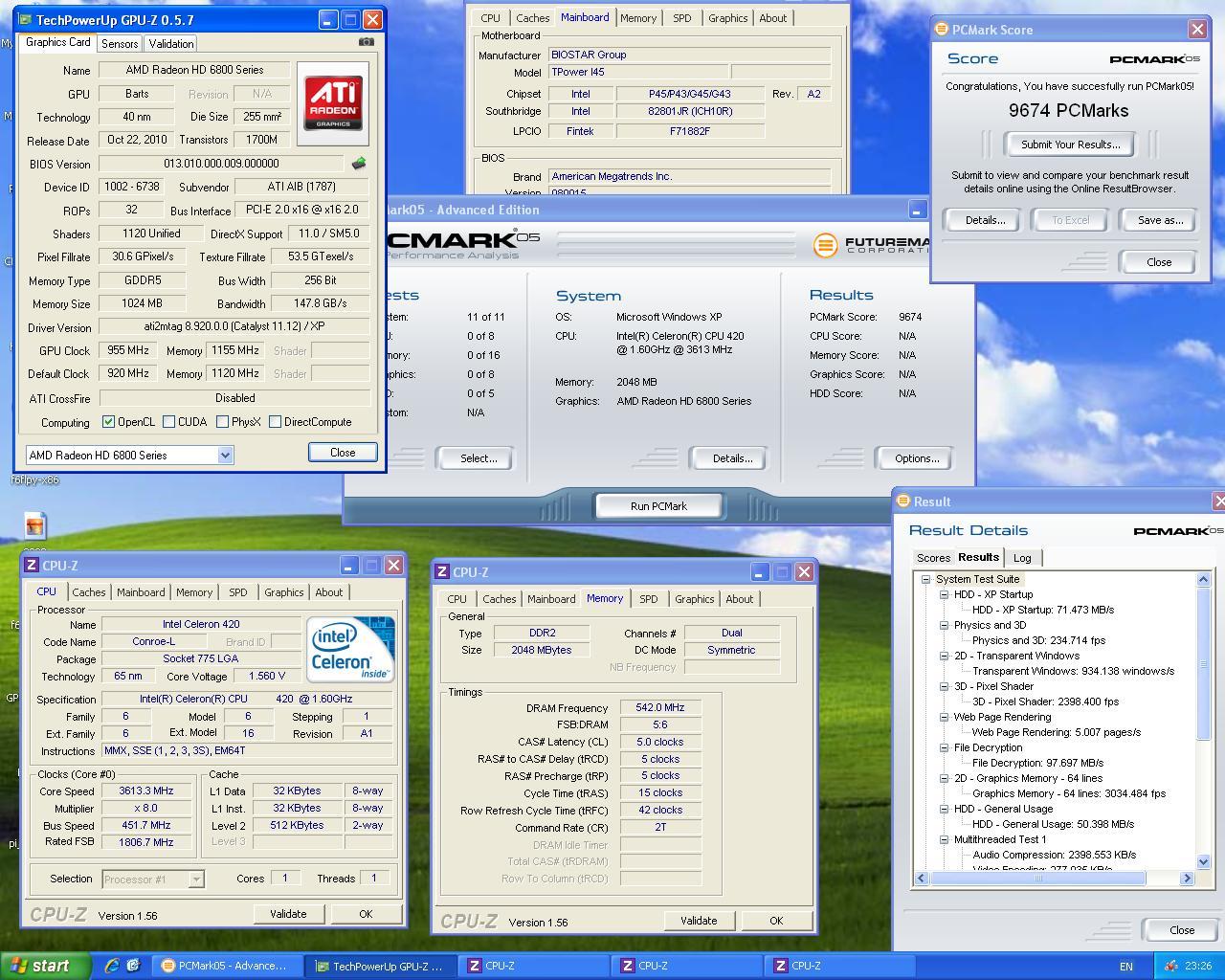This screenshot has width=1225, height=980.
Task: Toggle the OpenCL checkbox
Action: click(108, 422)
